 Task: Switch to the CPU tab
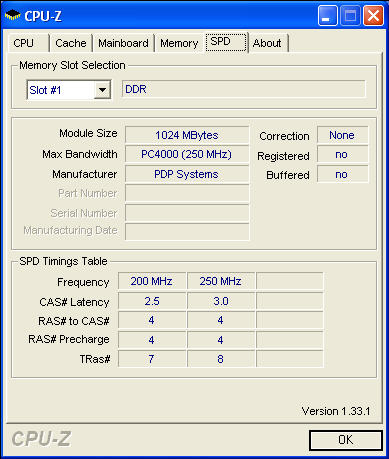pyautogui.click(x=28, y=43)
